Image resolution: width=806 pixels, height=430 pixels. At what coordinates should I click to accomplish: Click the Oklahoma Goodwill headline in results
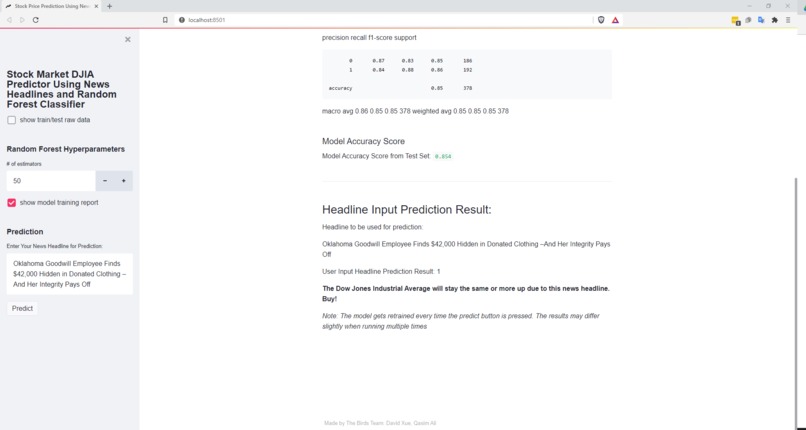coord(466,249)
